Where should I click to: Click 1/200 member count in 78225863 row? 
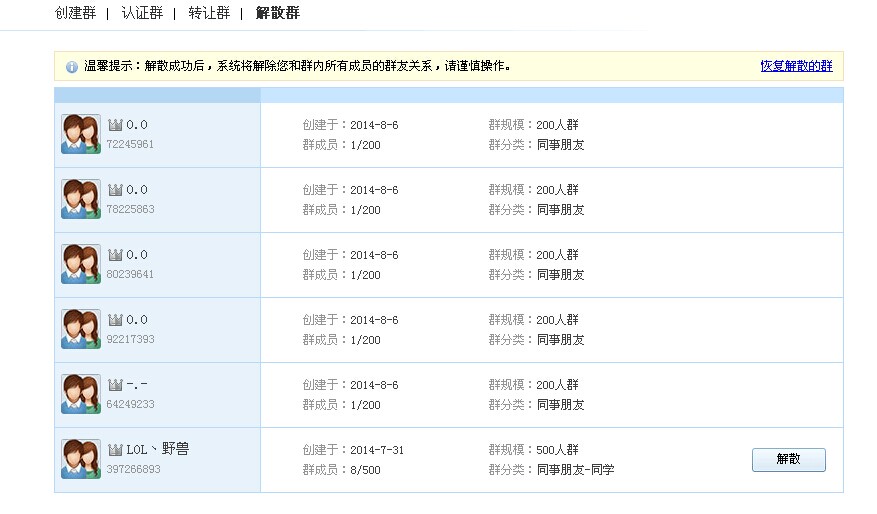coord(365,210)
